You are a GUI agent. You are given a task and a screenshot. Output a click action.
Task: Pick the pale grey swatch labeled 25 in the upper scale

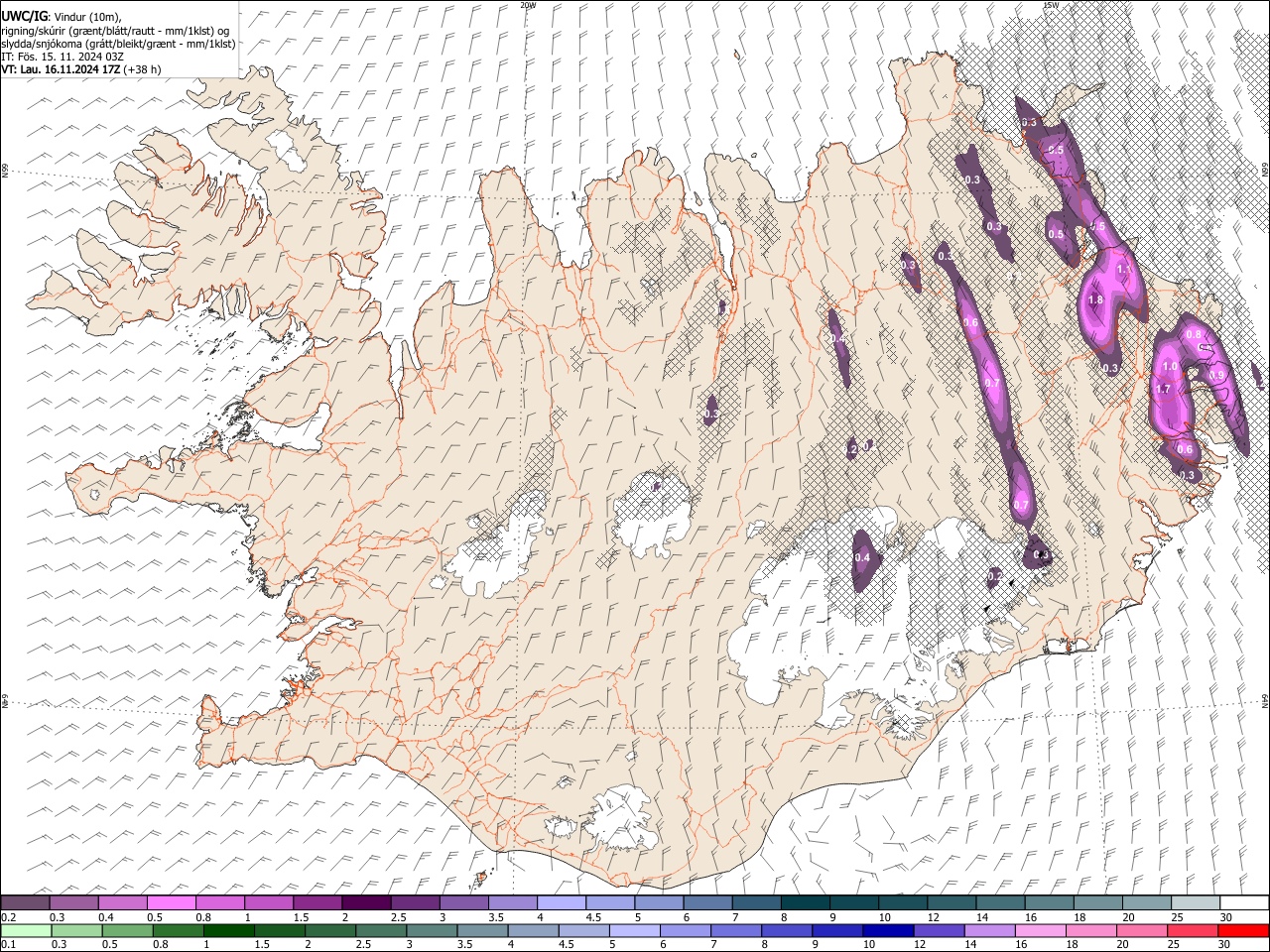click(1195, 903)
